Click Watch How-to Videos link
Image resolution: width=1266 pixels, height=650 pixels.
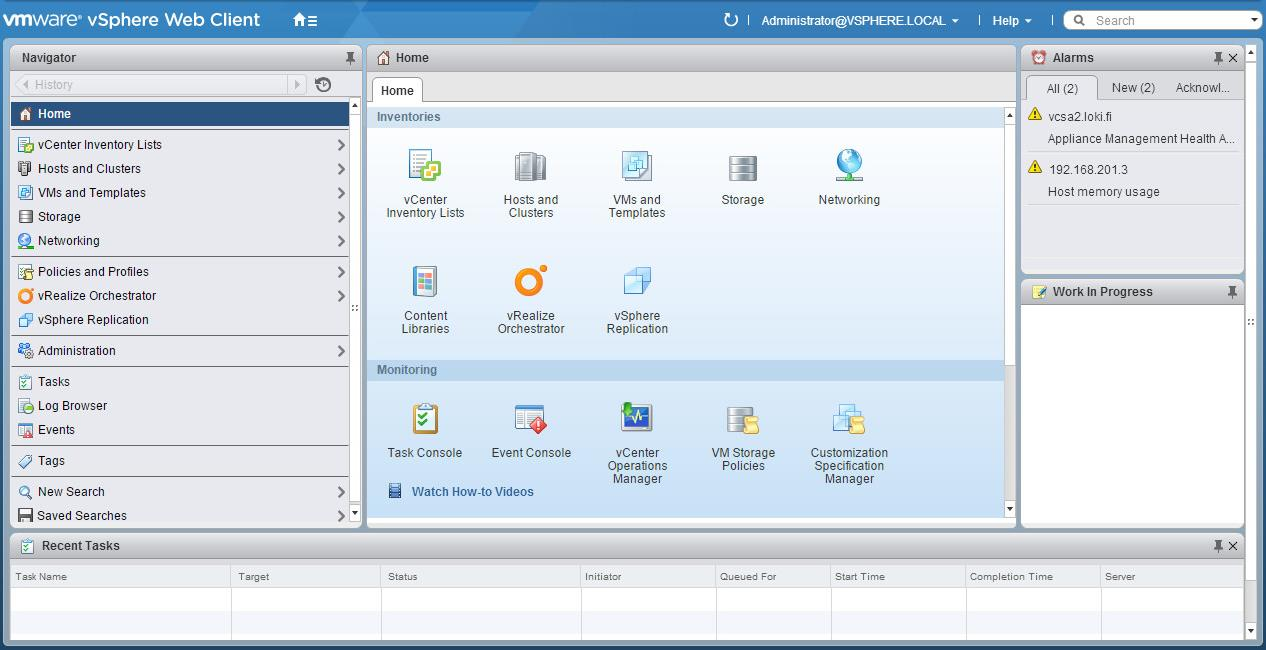pyautogui.click(x=472, y=492)
